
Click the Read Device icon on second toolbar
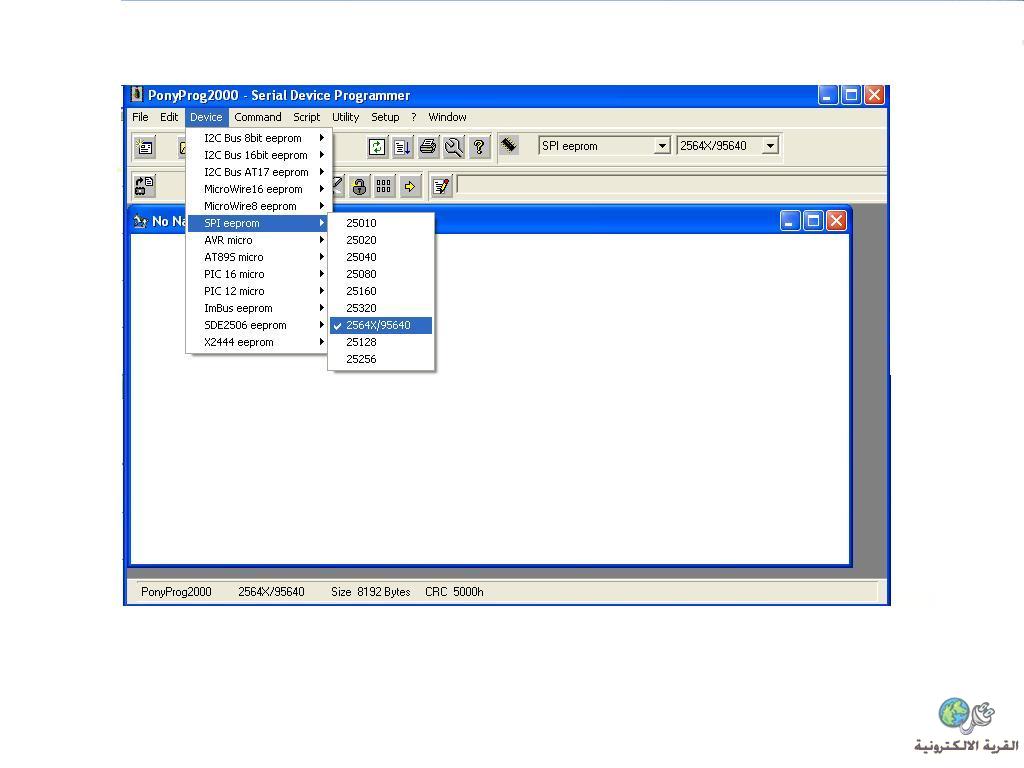(144, 186)
